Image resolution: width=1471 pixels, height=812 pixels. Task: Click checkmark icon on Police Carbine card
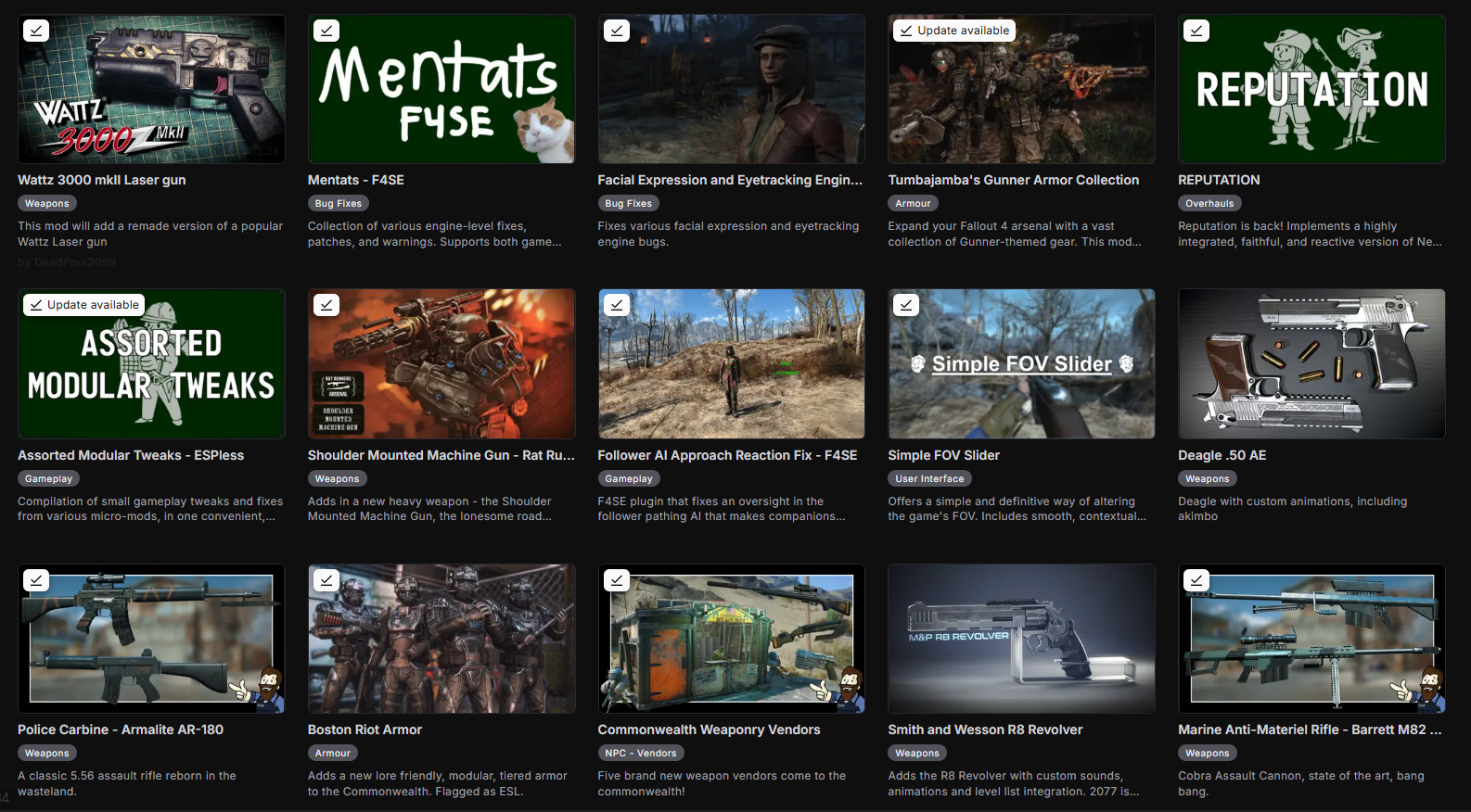tap(36, 580)
